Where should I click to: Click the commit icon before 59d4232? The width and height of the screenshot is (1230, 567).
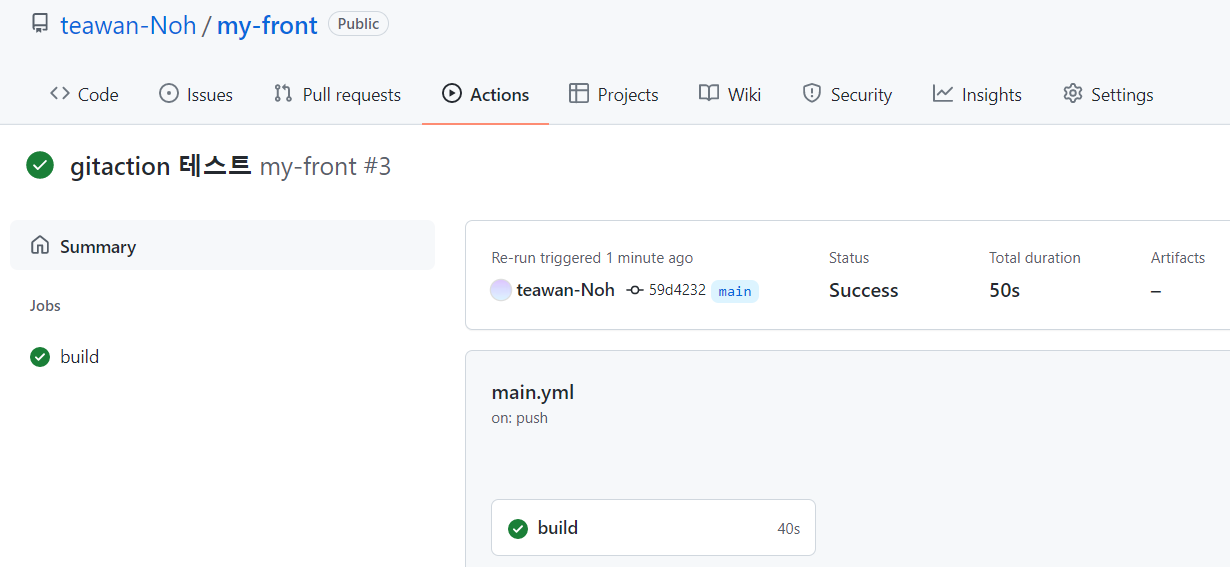635,290
